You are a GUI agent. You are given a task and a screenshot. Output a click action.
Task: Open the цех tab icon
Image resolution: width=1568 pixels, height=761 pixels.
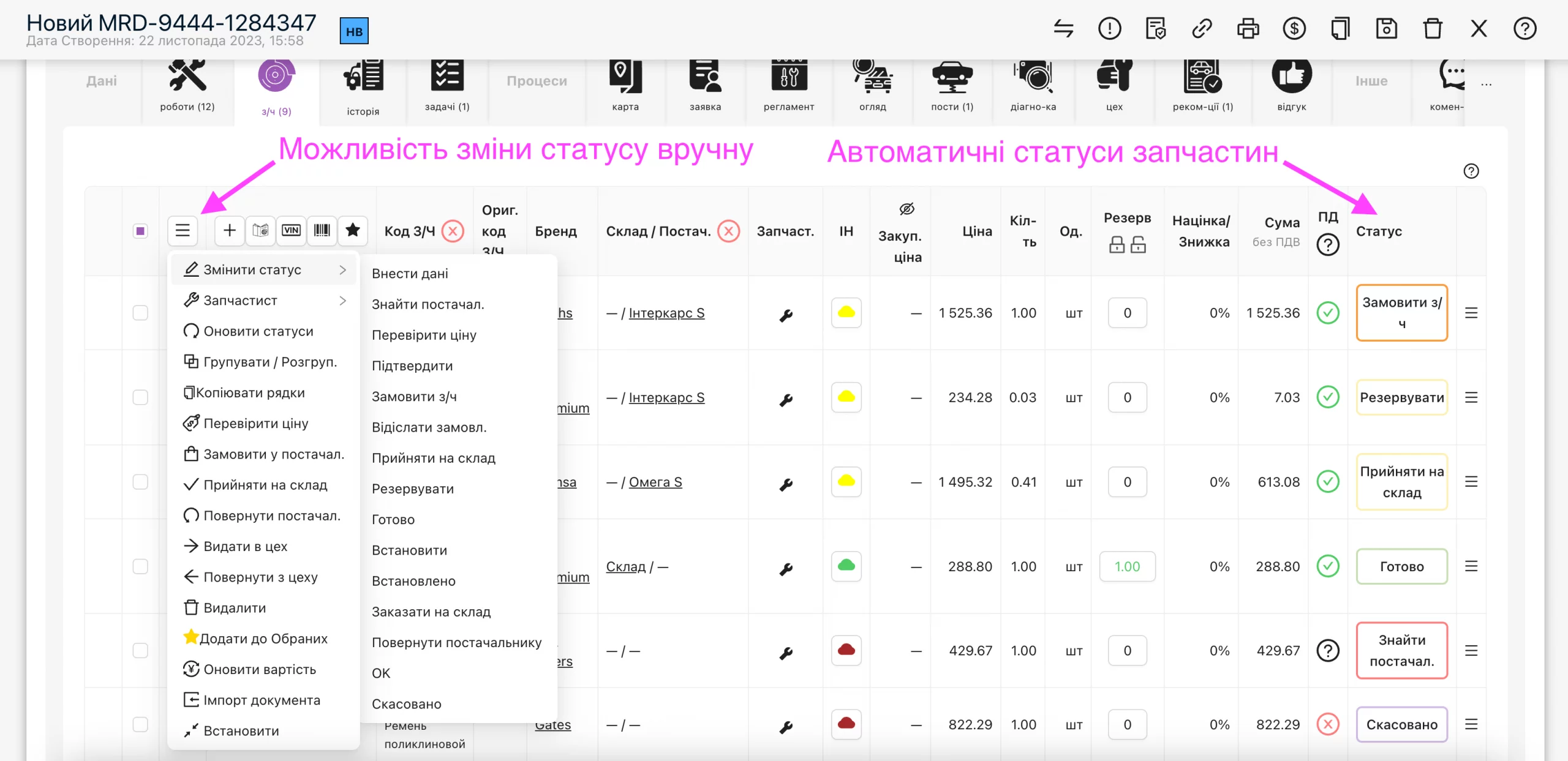tap(1114, 77)
